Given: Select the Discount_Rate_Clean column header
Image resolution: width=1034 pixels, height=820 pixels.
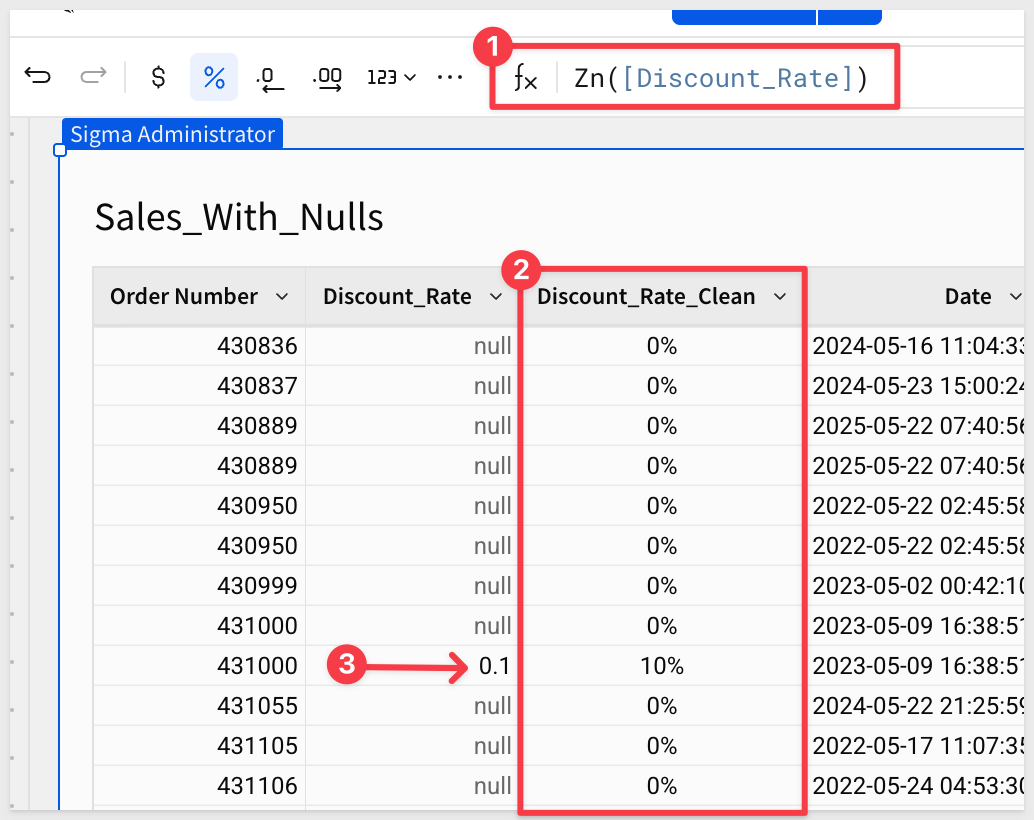Looking at the screenshot, I should coord(646,297).
